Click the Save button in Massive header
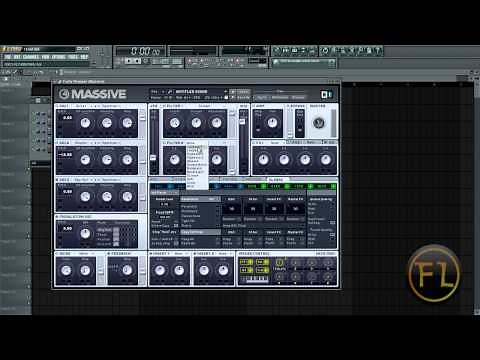Screen dimensions: 480x360 click(243, 91)
